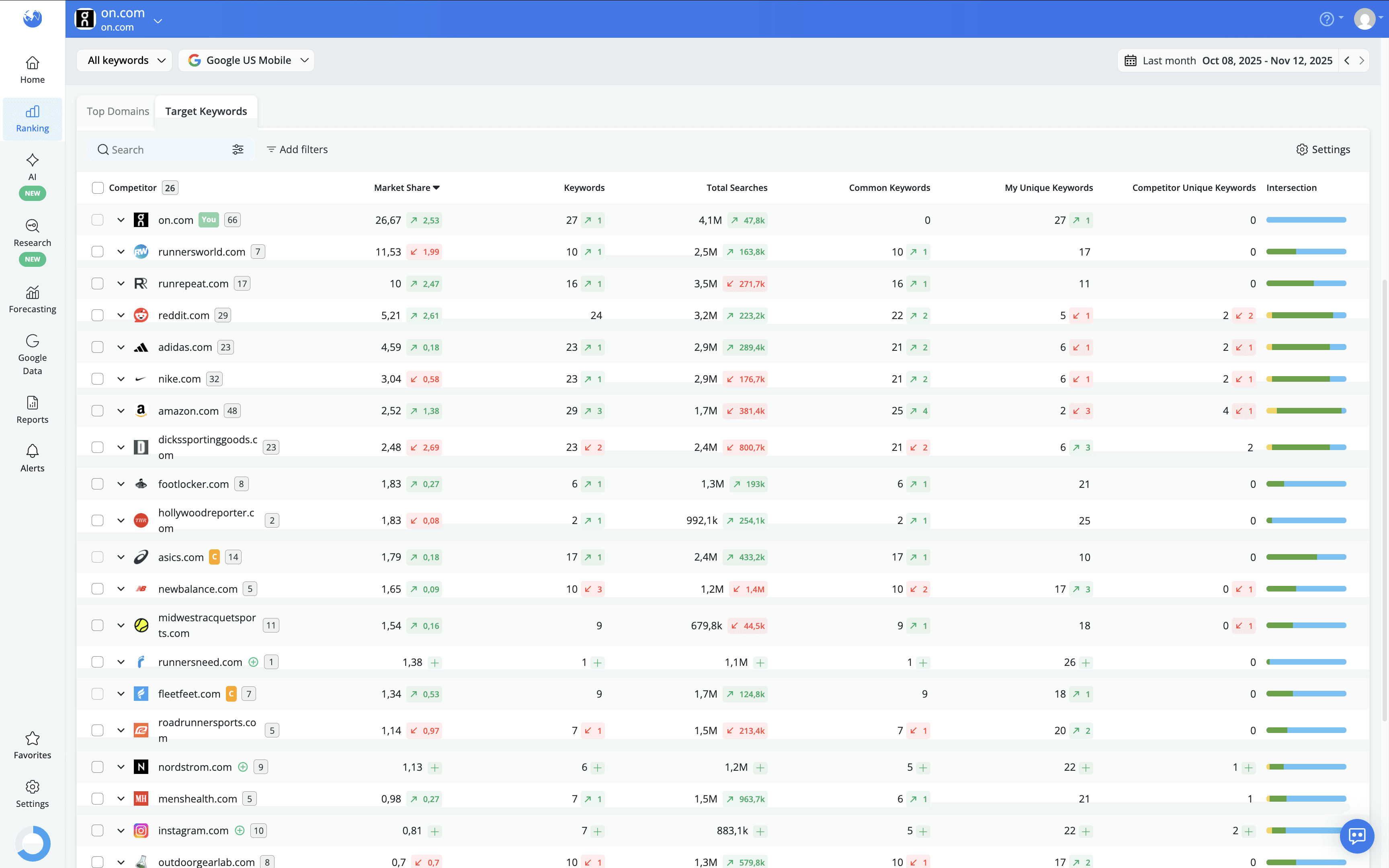The width and height of the screenshot is (1389, 868).
Task: Open the Last month date range picker
Action: (x=1228, y=61)
